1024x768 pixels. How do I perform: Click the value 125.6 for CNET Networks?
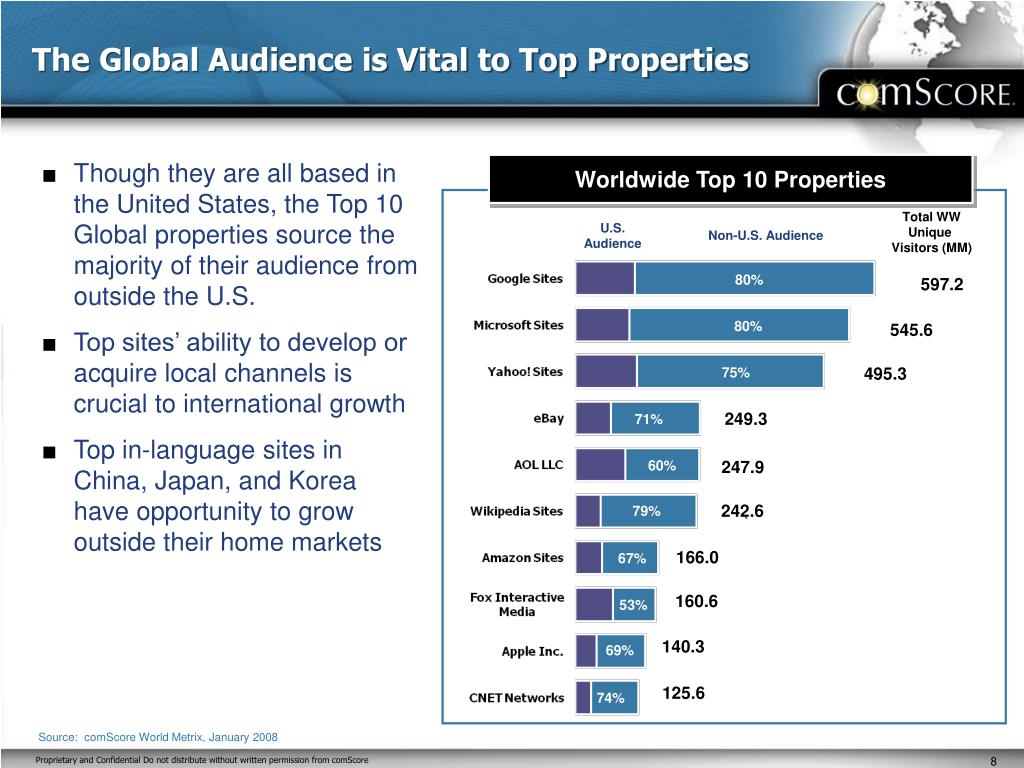point(683,693)
